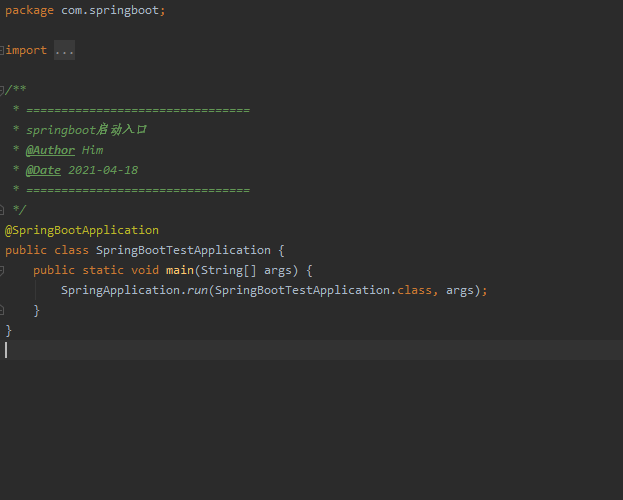
Task: Place the cursor on the empty highlighted line
Action: pos(300,350)
